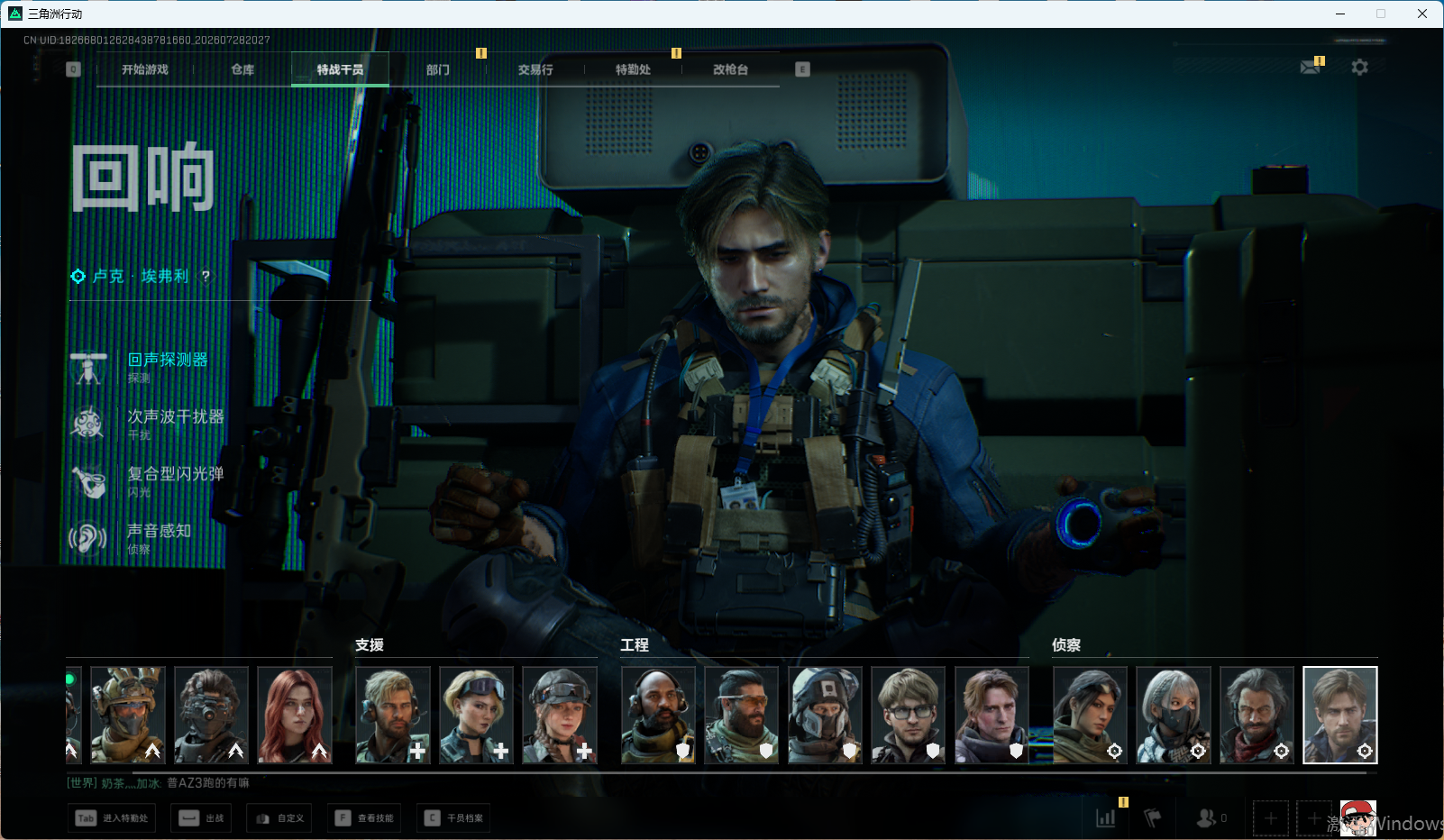Pick the bald engineer with headset portrait
This screenshot has height=840, width=1444.
tap(658, 716)
